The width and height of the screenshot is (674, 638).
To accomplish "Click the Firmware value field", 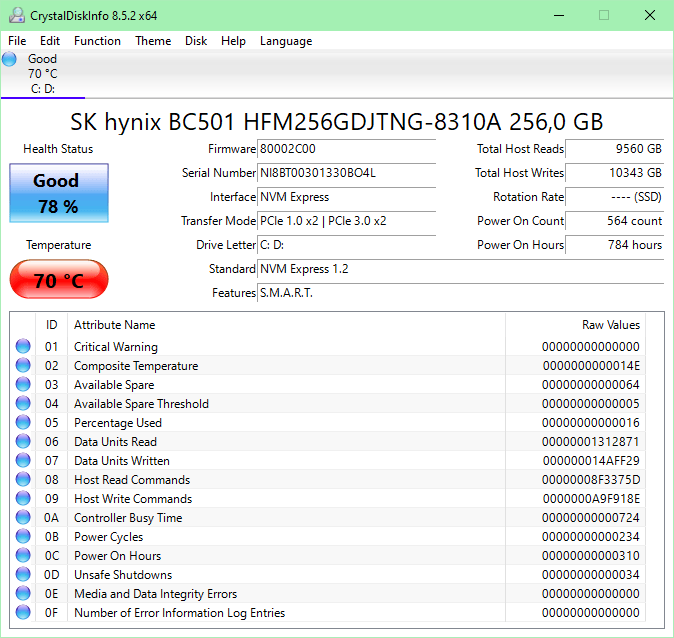I will coord(346,149).
